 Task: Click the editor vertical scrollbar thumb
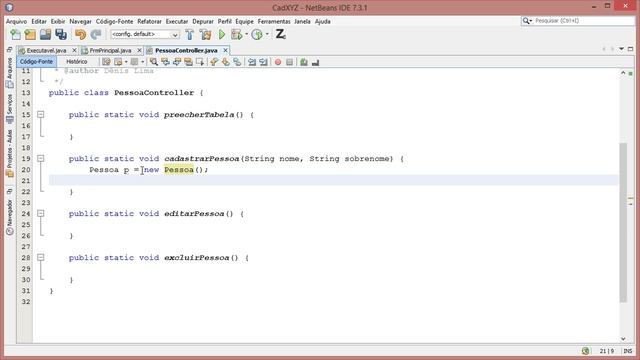[623, 222]
